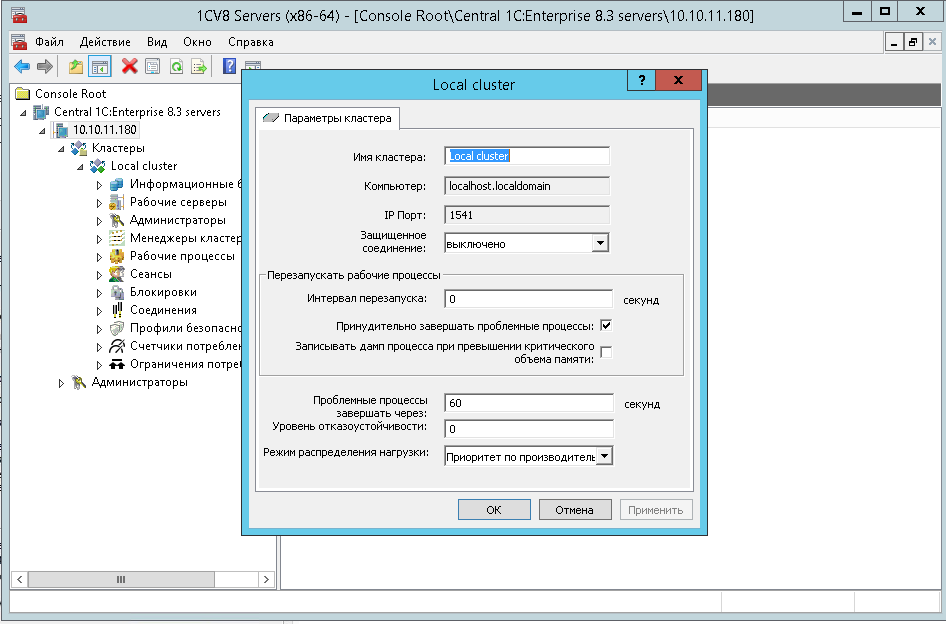Expand the bottom 'Администраторы' node under server
This screenshot has height=624, width=946.
(61, 382)
